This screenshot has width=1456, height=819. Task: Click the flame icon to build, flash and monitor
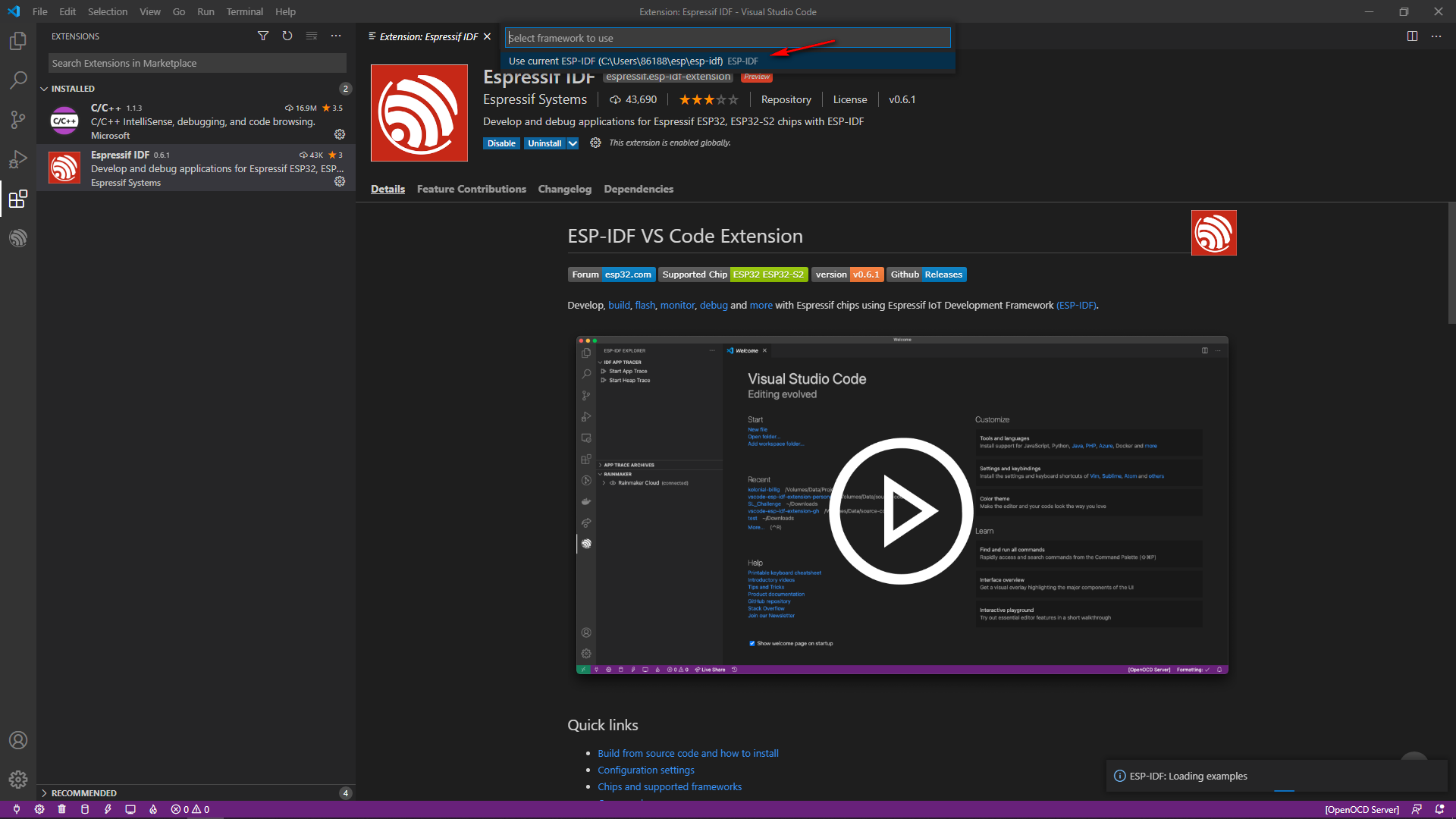point(153,809)
